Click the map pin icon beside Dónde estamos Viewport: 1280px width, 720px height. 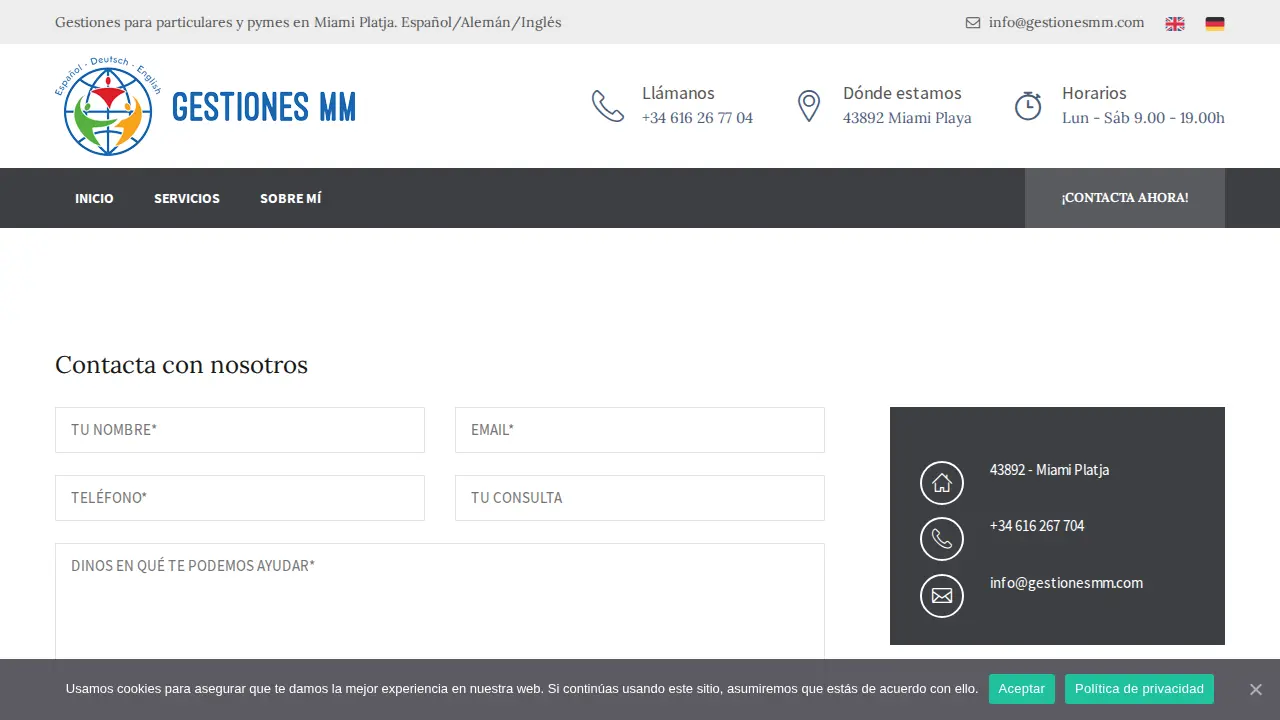pyautogui.click(x=809, y=106)
